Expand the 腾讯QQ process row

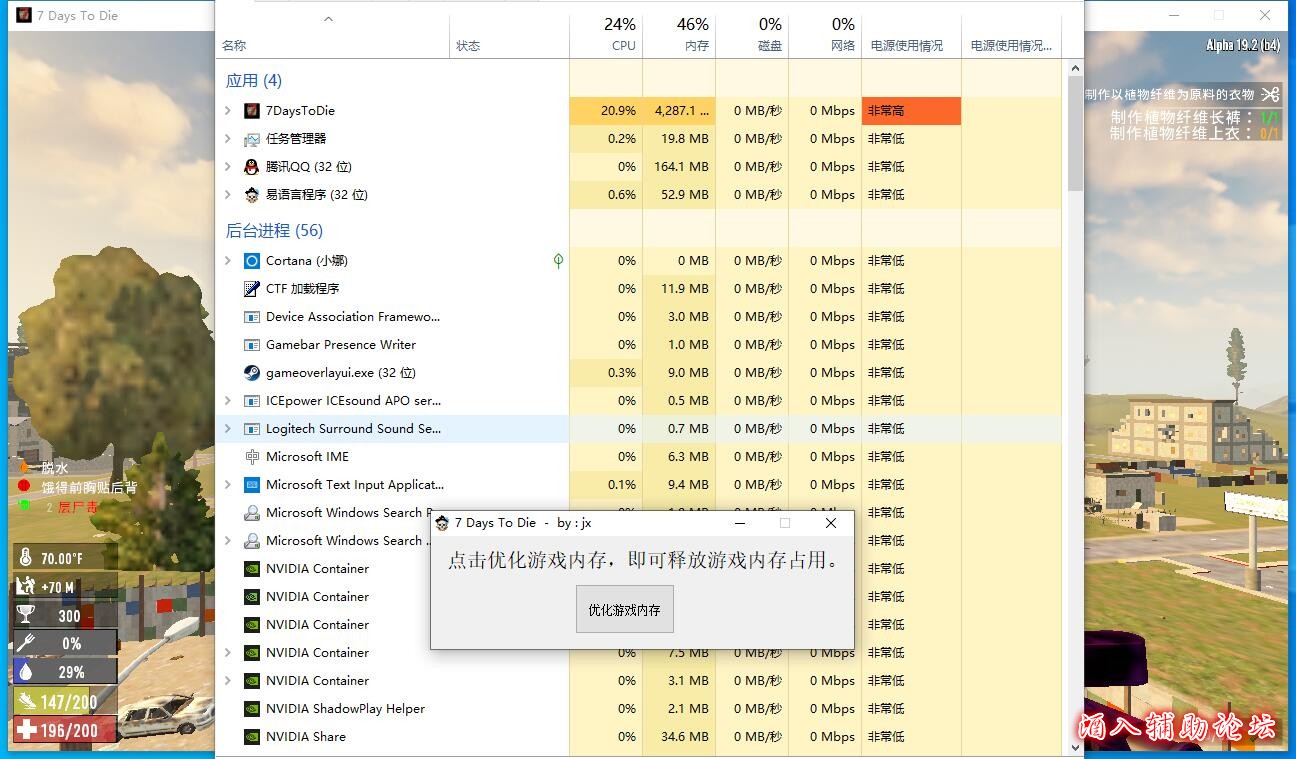228,167
